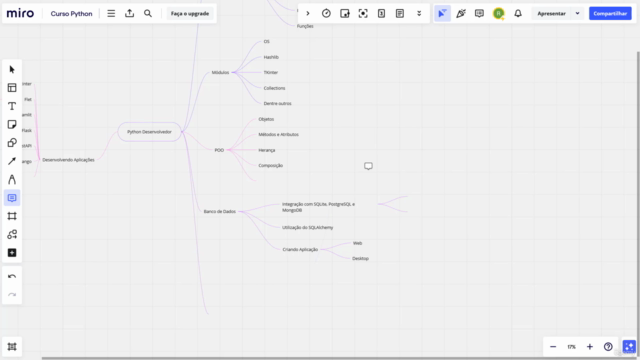Open the main hamburger menu
This screenshot has height=360, width=640.
111,13
